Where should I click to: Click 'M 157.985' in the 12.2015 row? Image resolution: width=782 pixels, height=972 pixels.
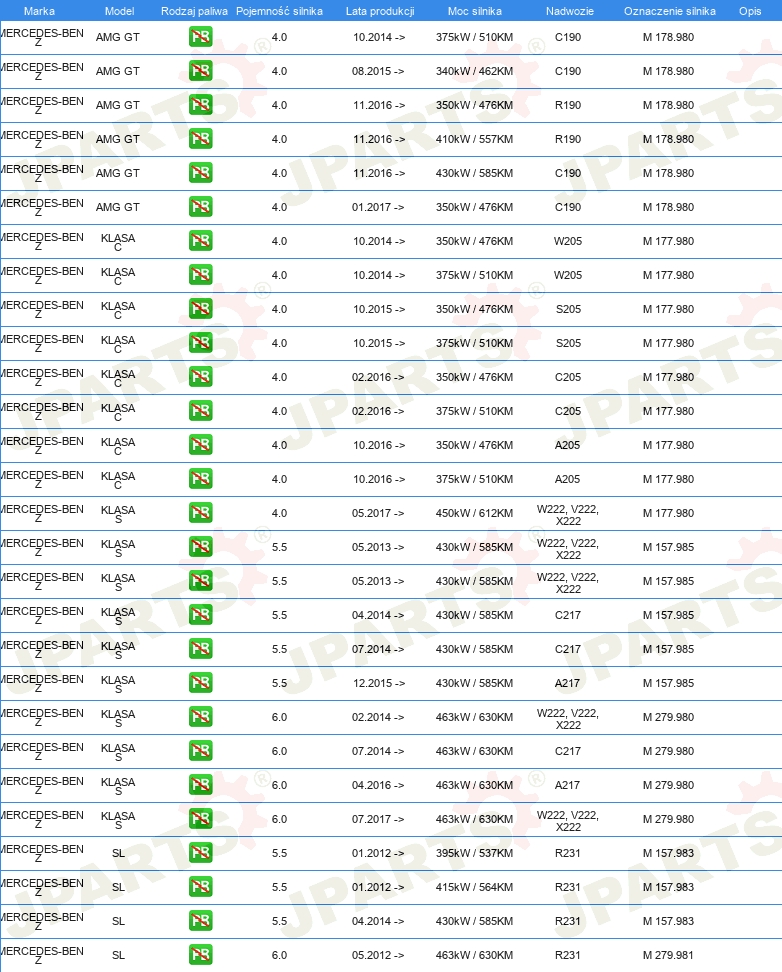[x=668, y=683]
